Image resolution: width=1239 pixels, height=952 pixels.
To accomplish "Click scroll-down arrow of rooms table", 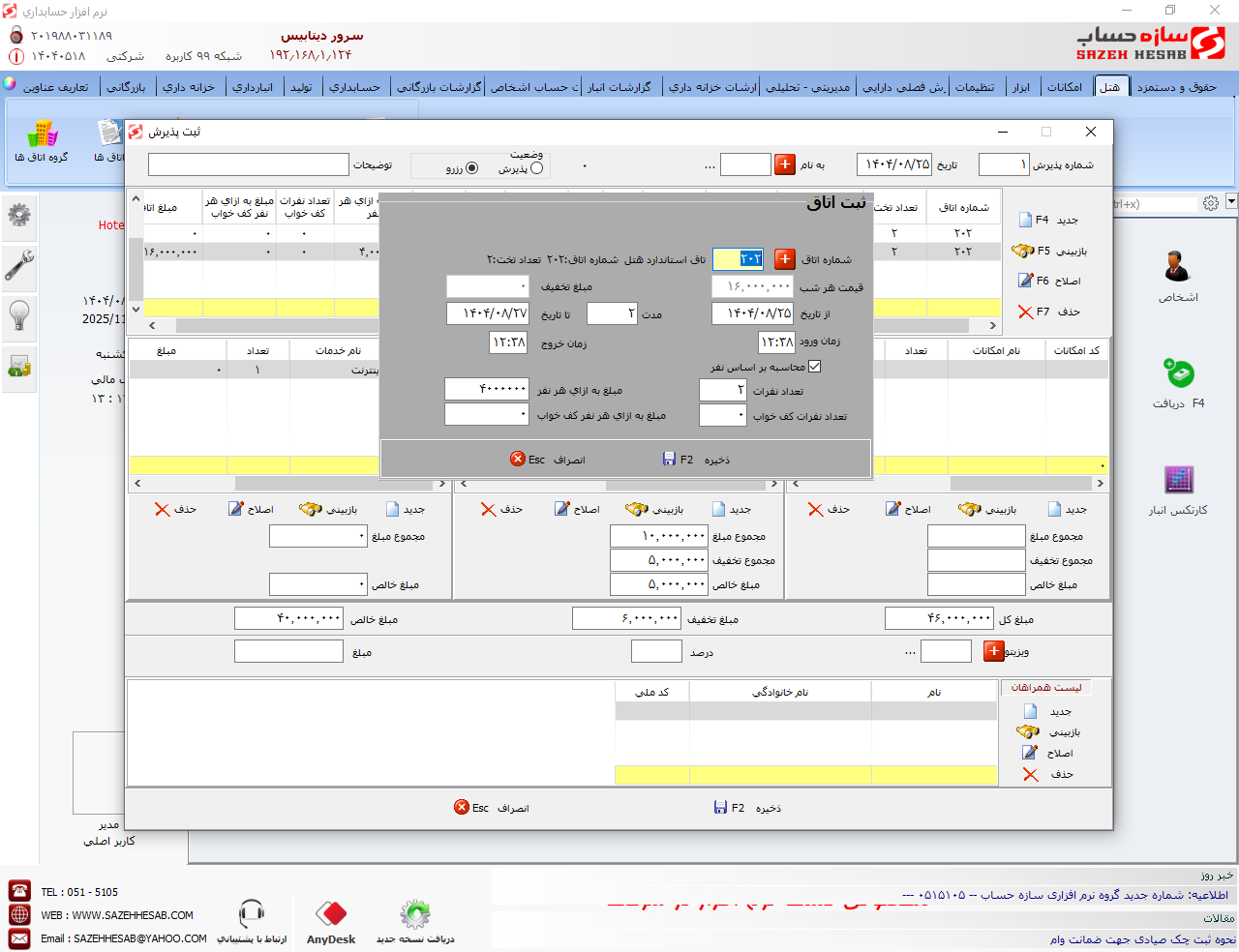I will pos(136,310).
